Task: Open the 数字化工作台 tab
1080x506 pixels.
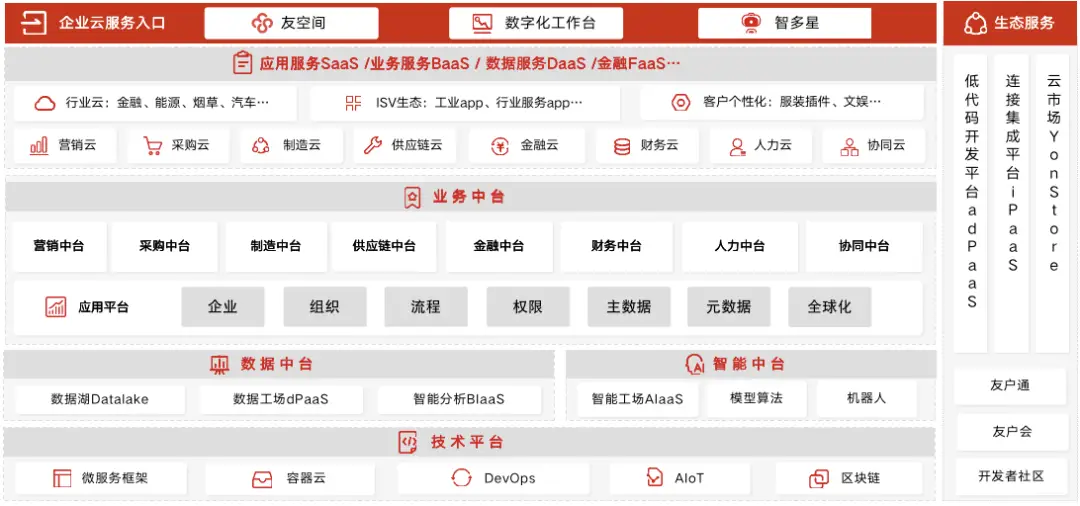Action: click(x=536, y=23)
